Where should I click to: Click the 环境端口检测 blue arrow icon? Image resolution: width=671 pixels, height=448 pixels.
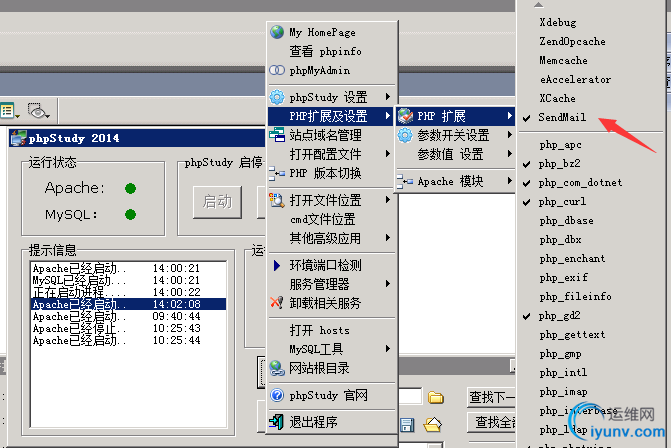(277, 265)
